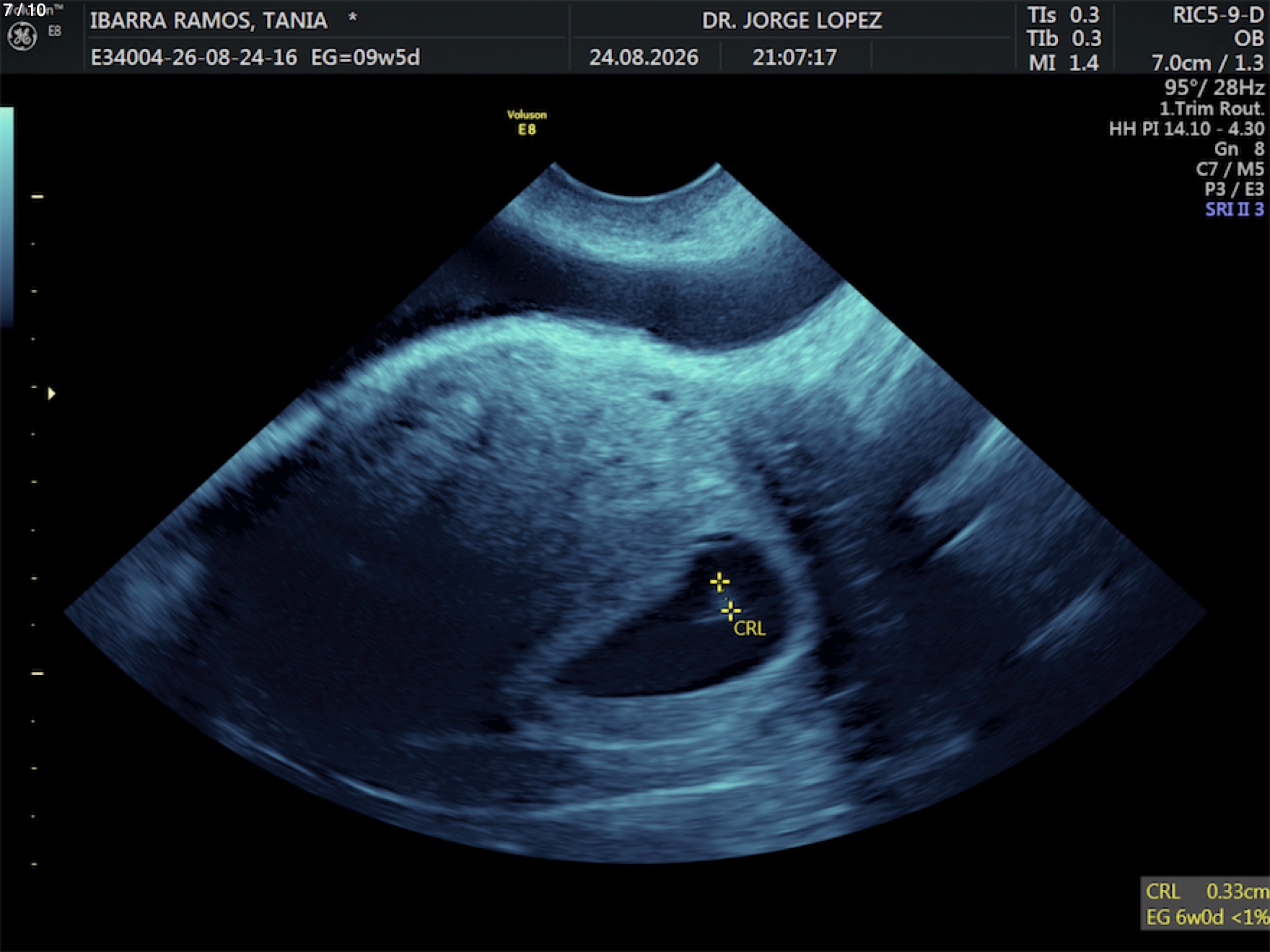
Task: Click the 7/10 image counter
Action: point(25,9)
